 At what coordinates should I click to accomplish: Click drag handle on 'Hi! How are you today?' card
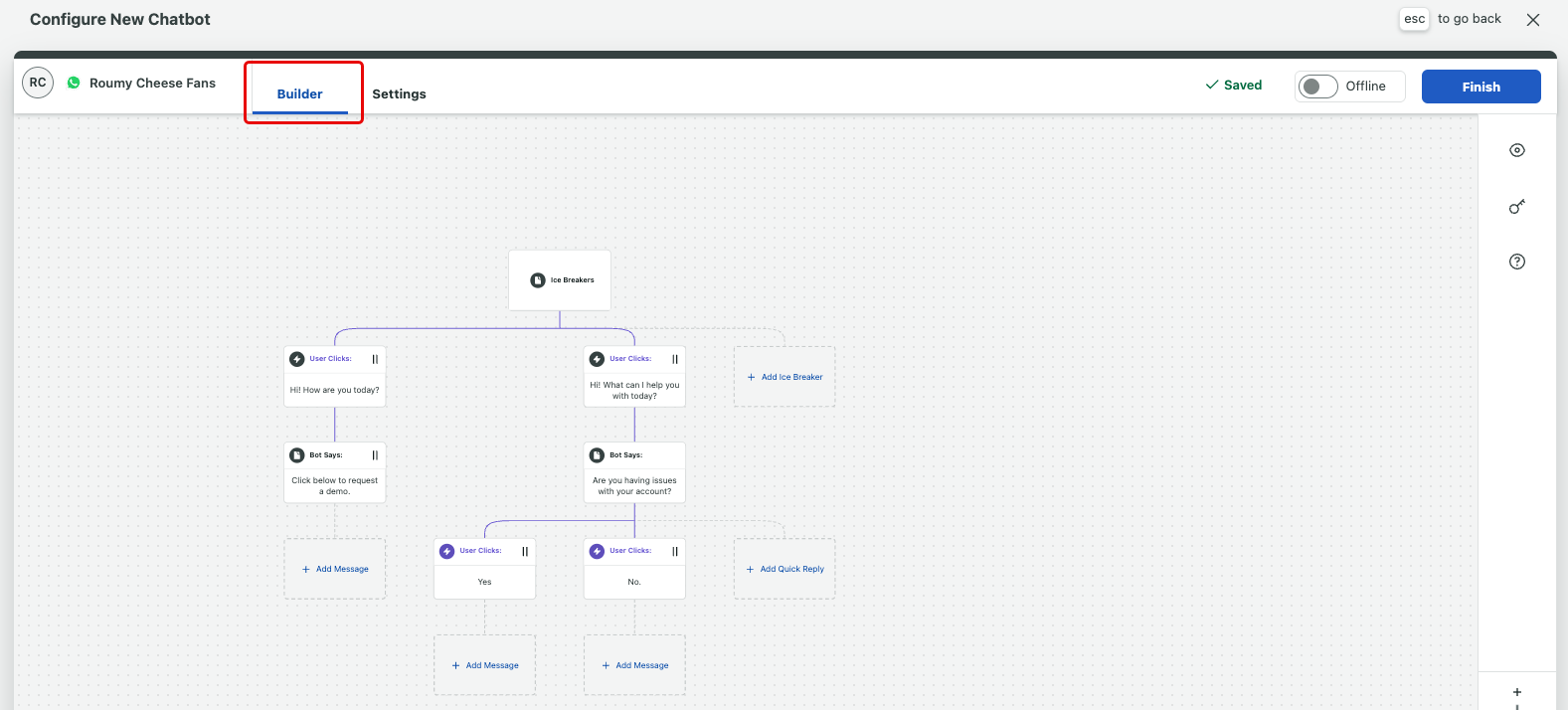coord(375,359)
